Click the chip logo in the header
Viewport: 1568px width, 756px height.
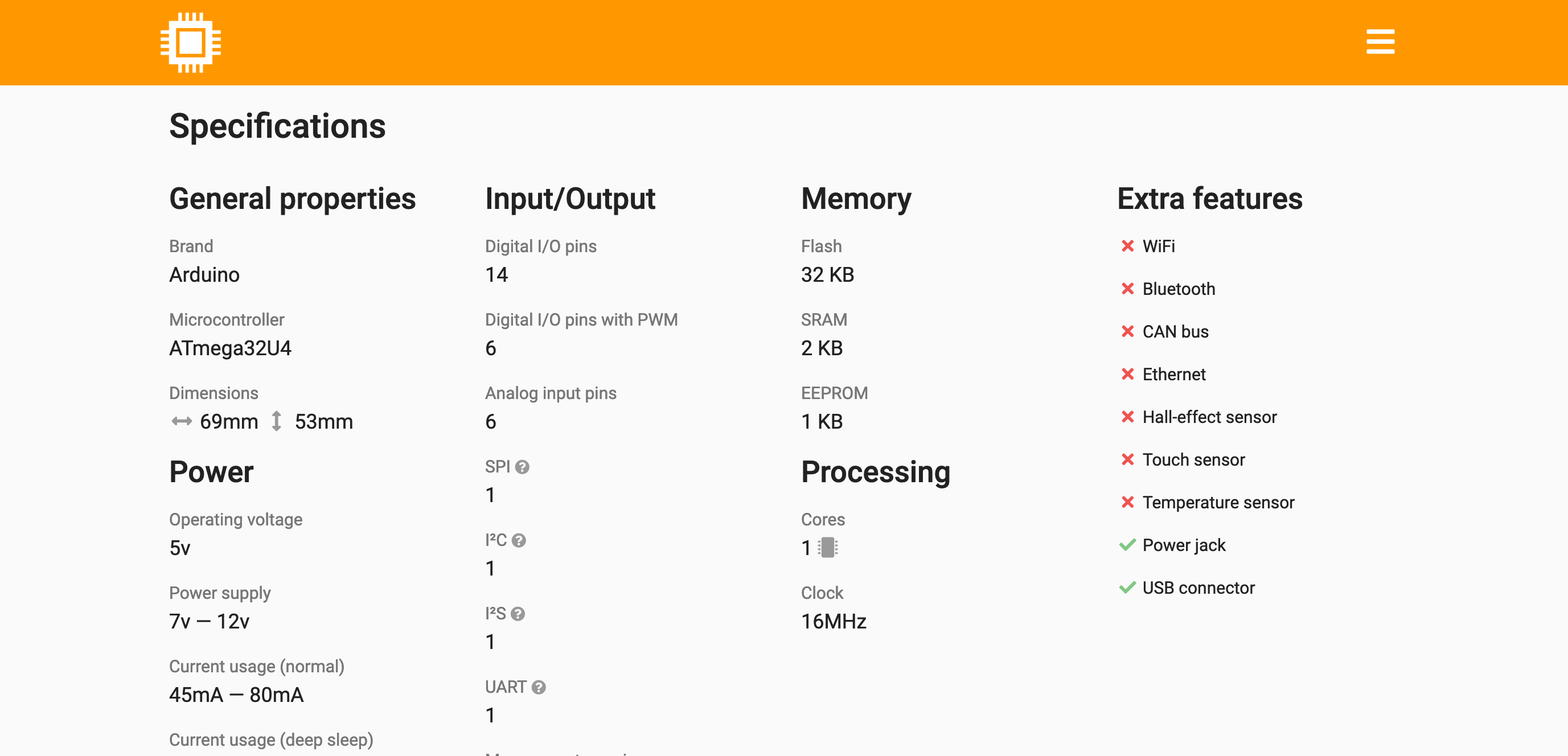191,43
